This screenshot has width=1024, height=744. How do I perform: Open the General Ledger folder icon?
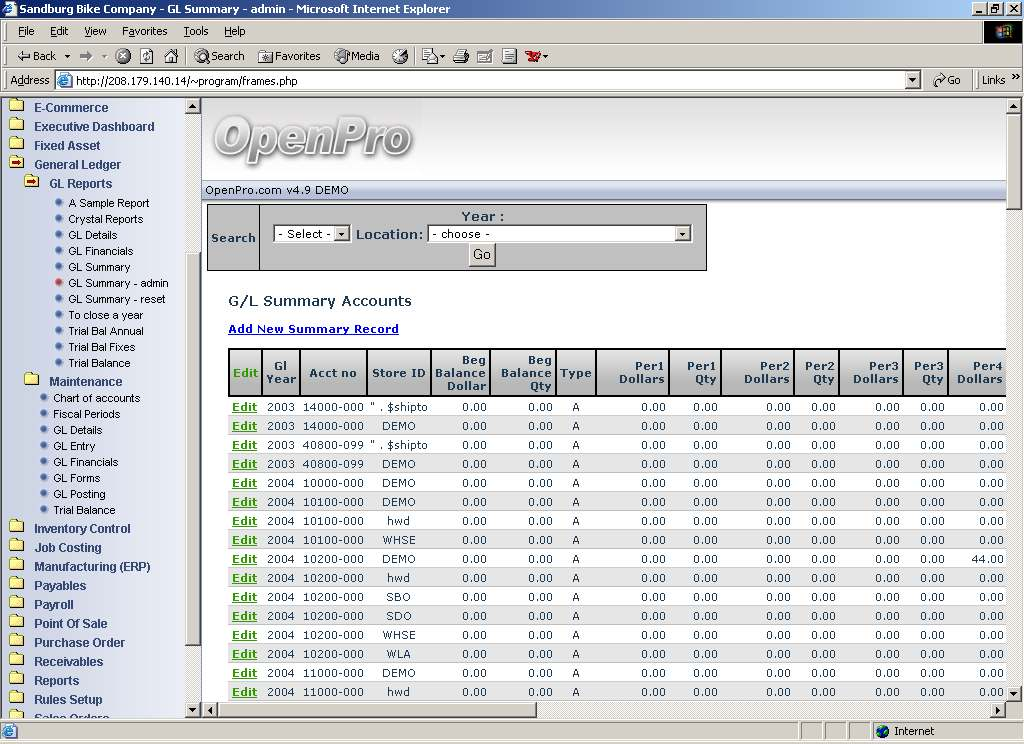16,164
